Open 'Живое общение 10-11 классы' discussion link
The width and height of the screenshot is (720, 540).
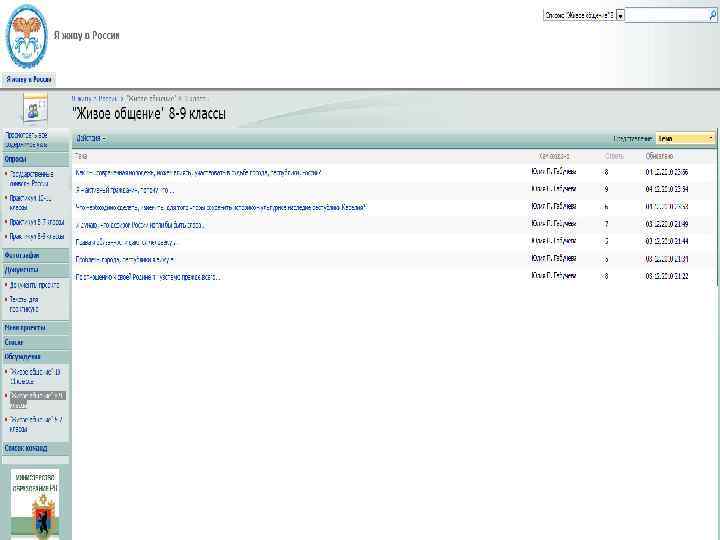(x=35, y=377)
